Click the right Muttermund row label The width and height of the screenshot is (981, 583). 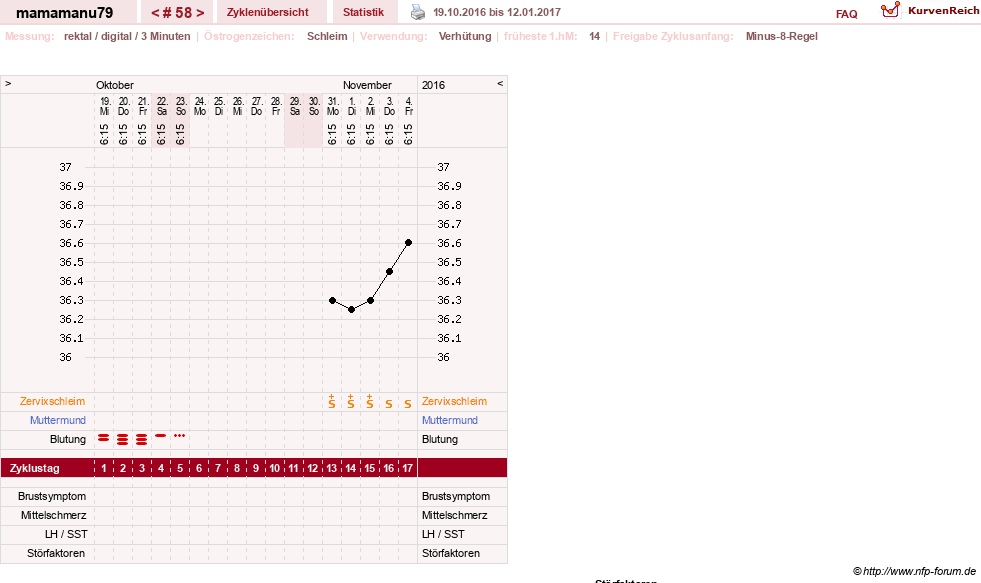(450, 420)
